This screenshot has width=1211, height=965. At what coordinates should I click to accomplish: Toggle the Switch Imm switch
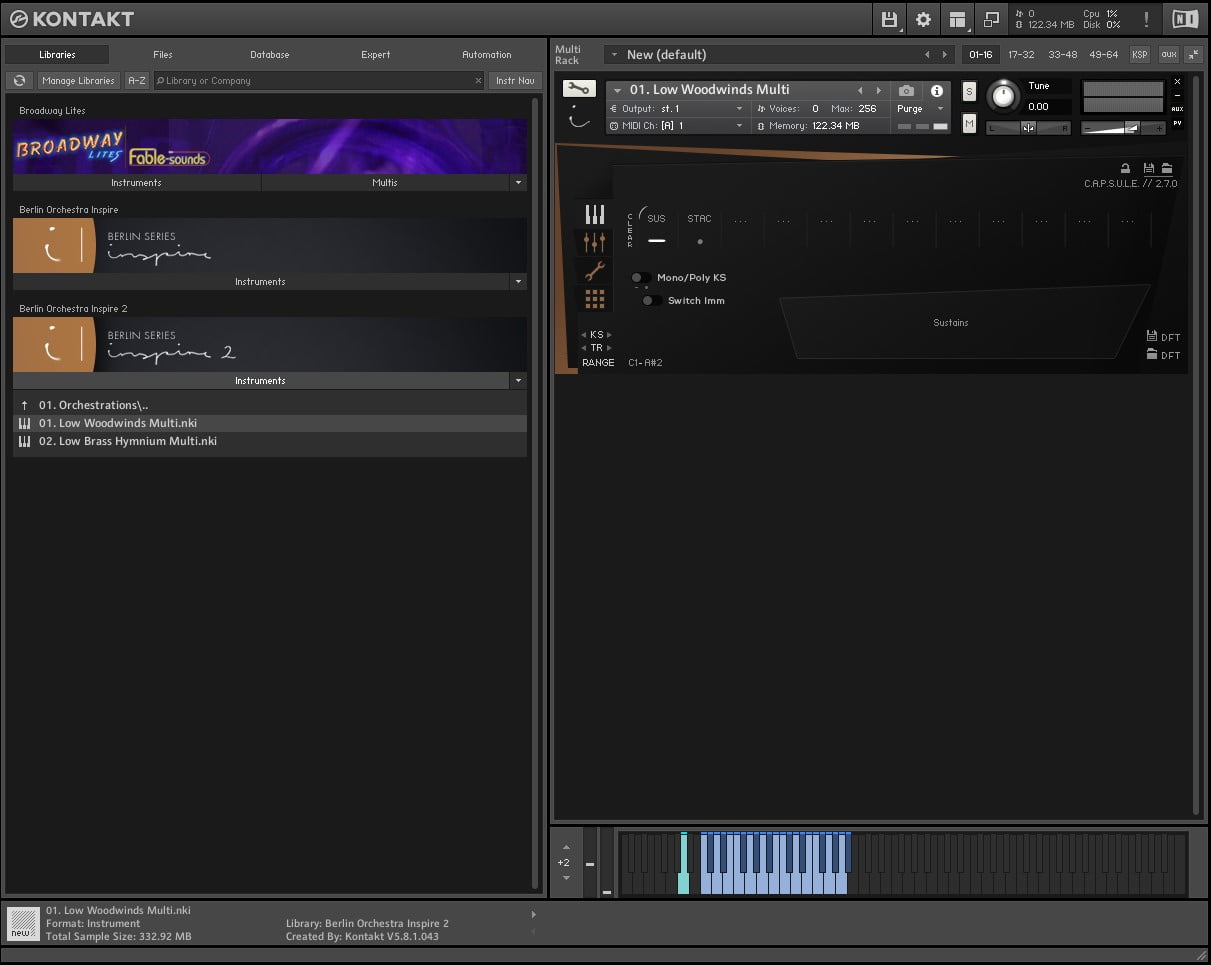[651, 301]
